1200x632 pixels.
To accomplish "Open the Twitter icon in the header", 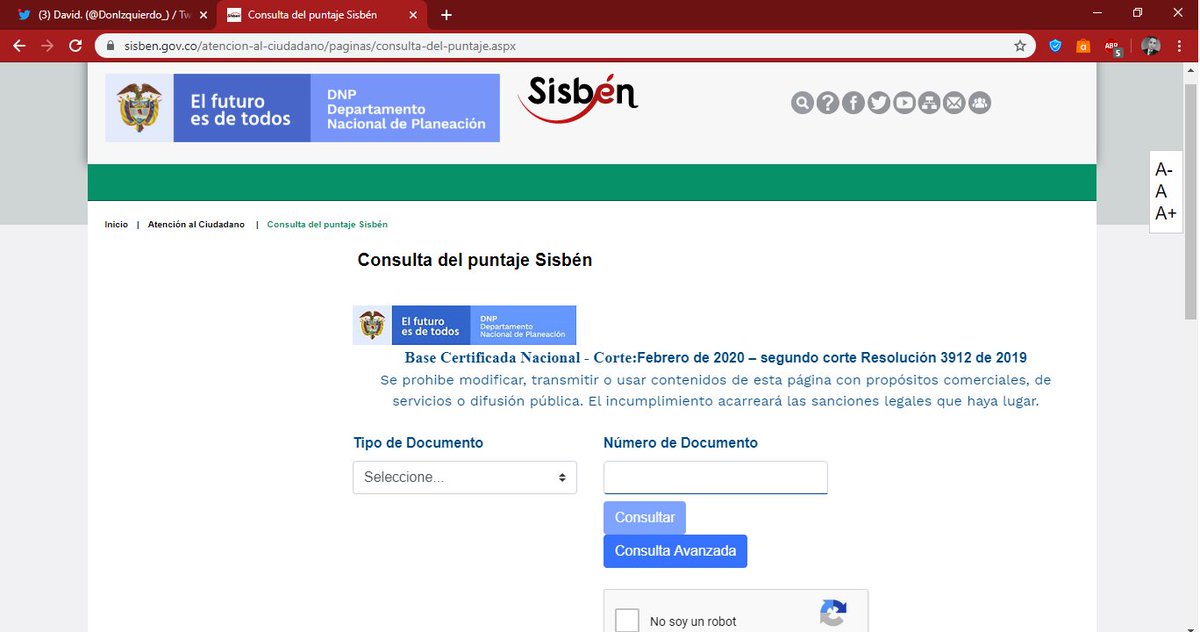I will click(879, 103).
